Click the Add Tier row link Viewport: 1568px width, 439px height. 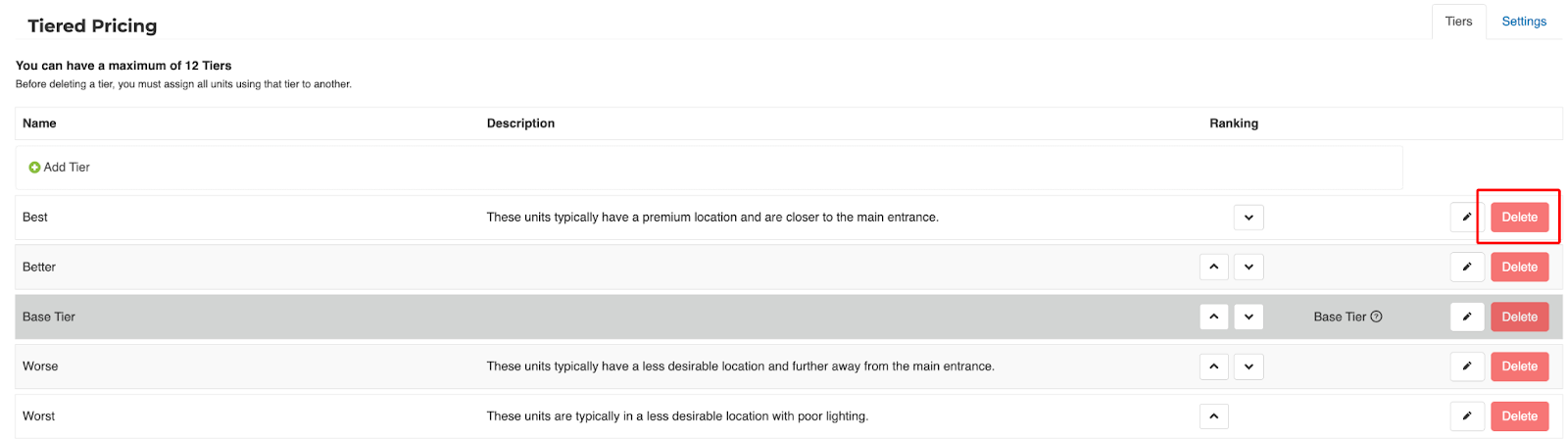pos(67,168)
